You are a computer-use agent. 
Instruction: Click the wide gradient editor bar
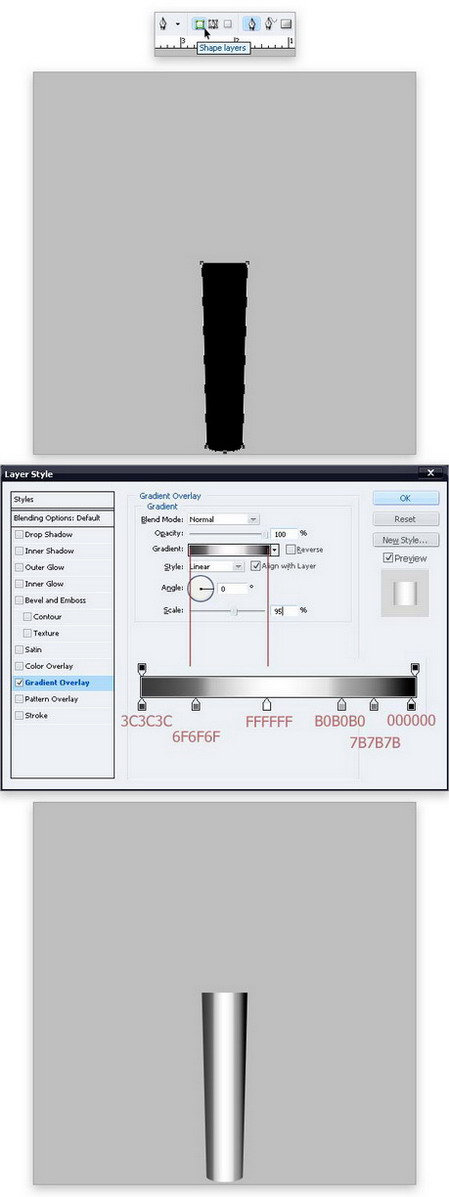[x=278, y=686]
